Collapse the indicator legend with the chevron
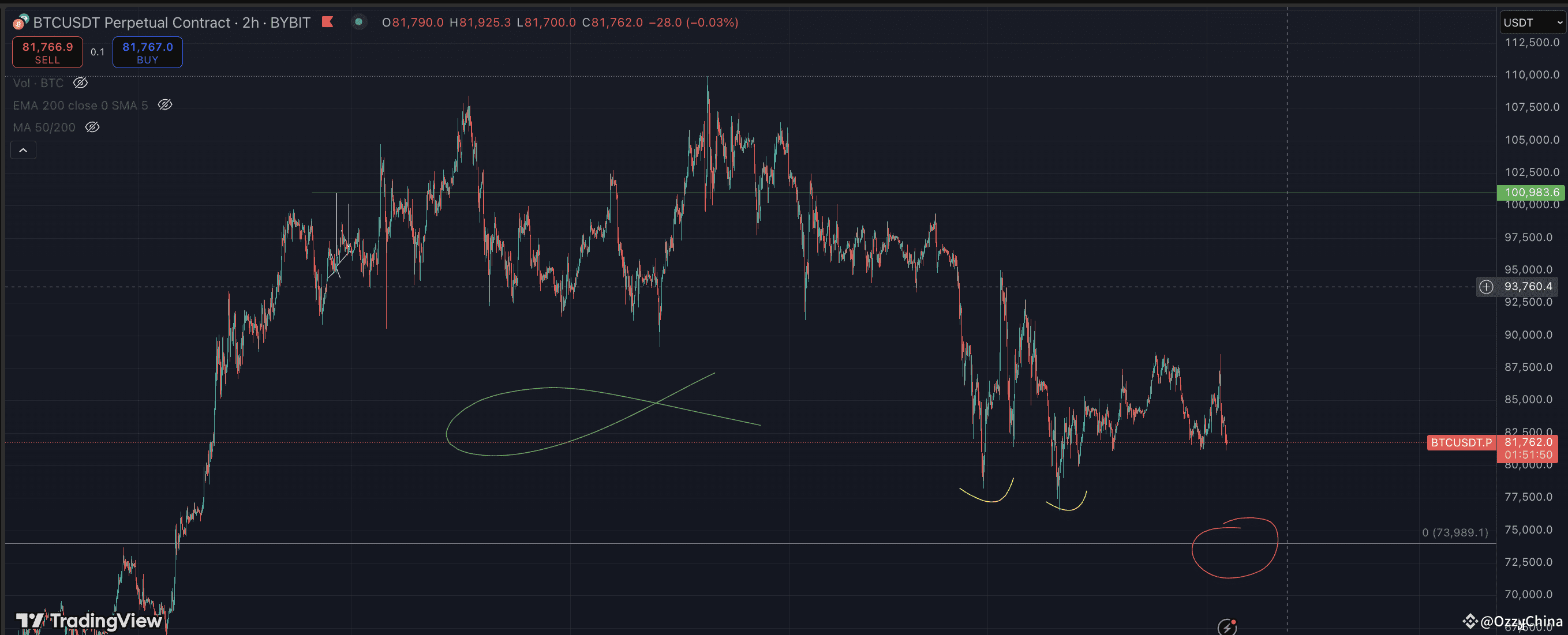1568x635 pixels. point(23,150)
